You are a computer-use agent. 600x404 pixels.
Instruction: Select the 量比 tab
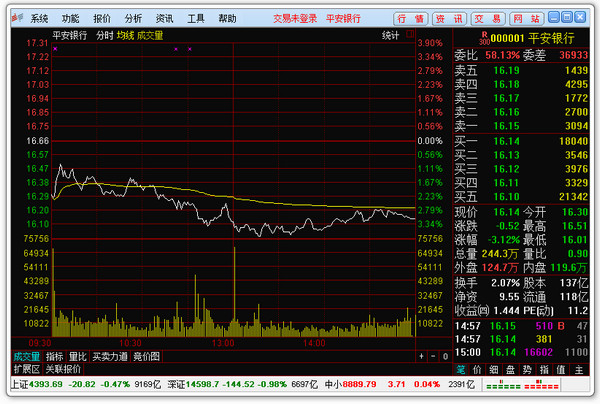(78, 357)
